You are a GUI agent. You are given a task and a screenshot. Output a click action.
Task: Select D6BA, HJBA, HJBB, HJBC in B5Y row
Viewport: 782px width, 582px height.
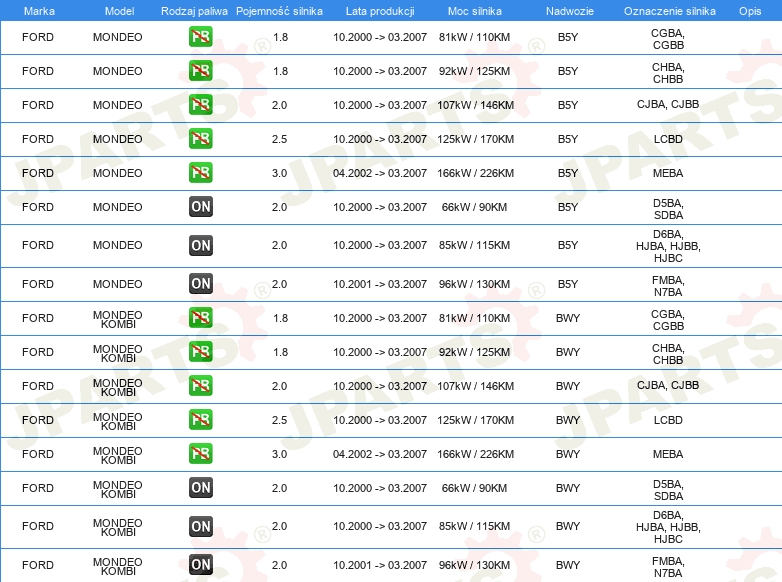click(668, 246)
